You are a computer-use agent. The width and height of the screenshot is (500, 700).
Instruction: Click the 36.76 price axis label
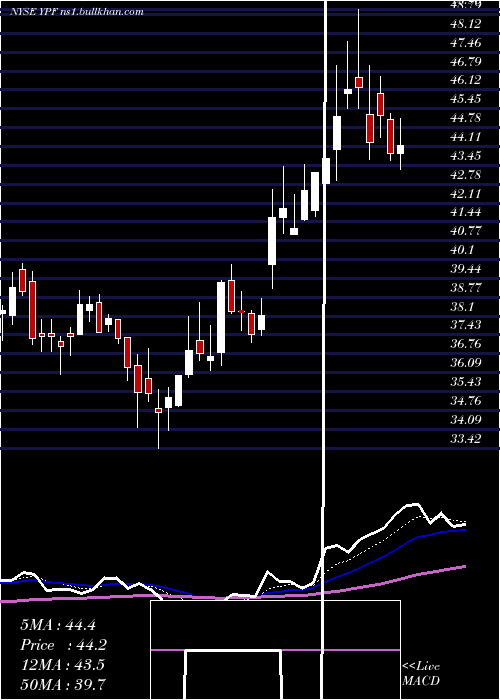point(465,344)
